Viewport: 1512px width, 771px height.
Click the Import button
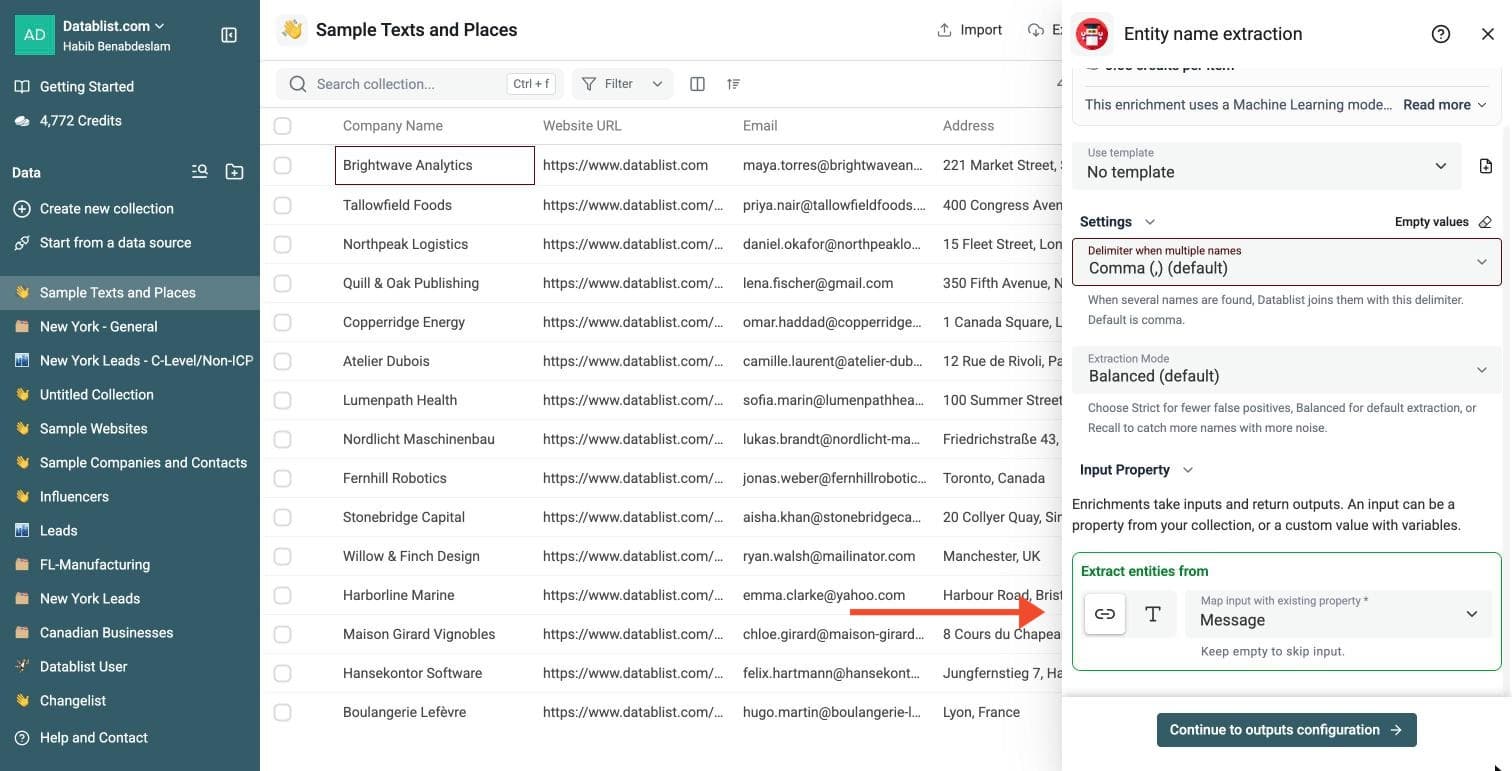click(x=969, y=30)
